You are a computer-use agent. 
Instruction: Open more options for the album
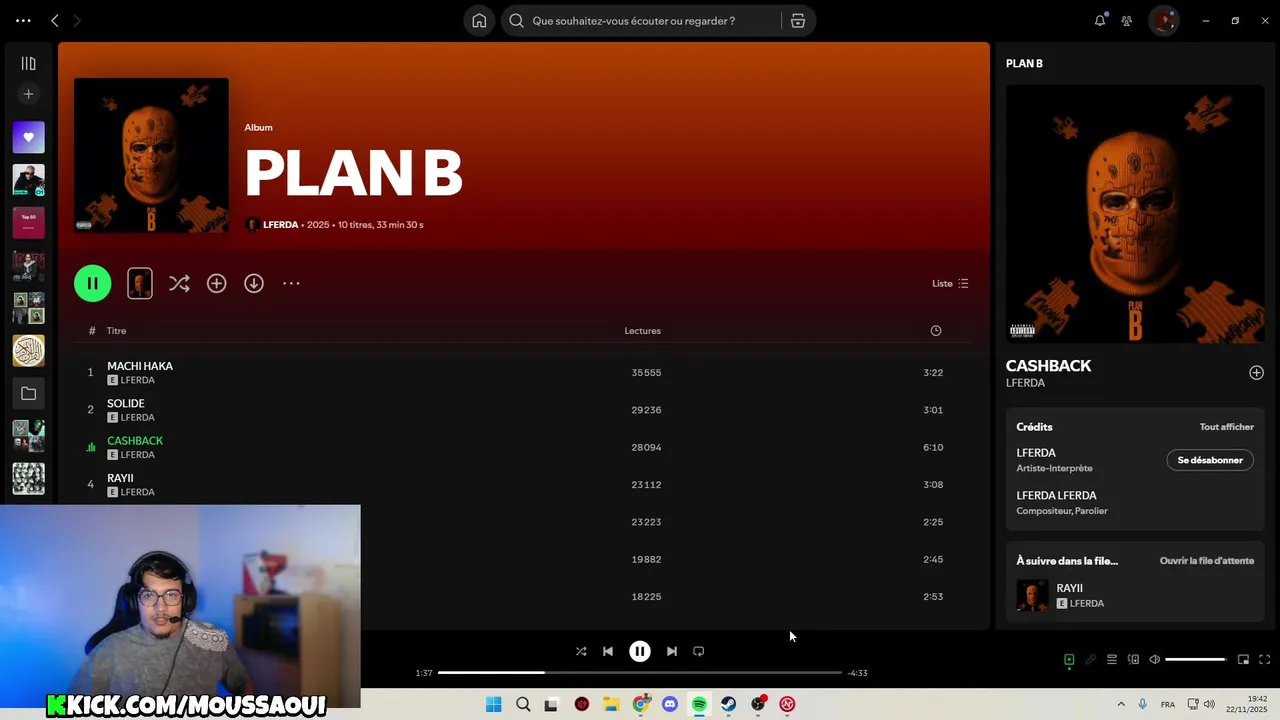click(x=291, y=284)
